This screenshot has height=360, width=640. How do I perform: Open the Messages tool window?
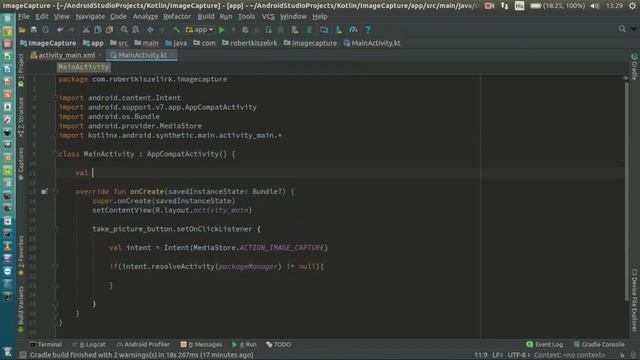click(201, 344)
